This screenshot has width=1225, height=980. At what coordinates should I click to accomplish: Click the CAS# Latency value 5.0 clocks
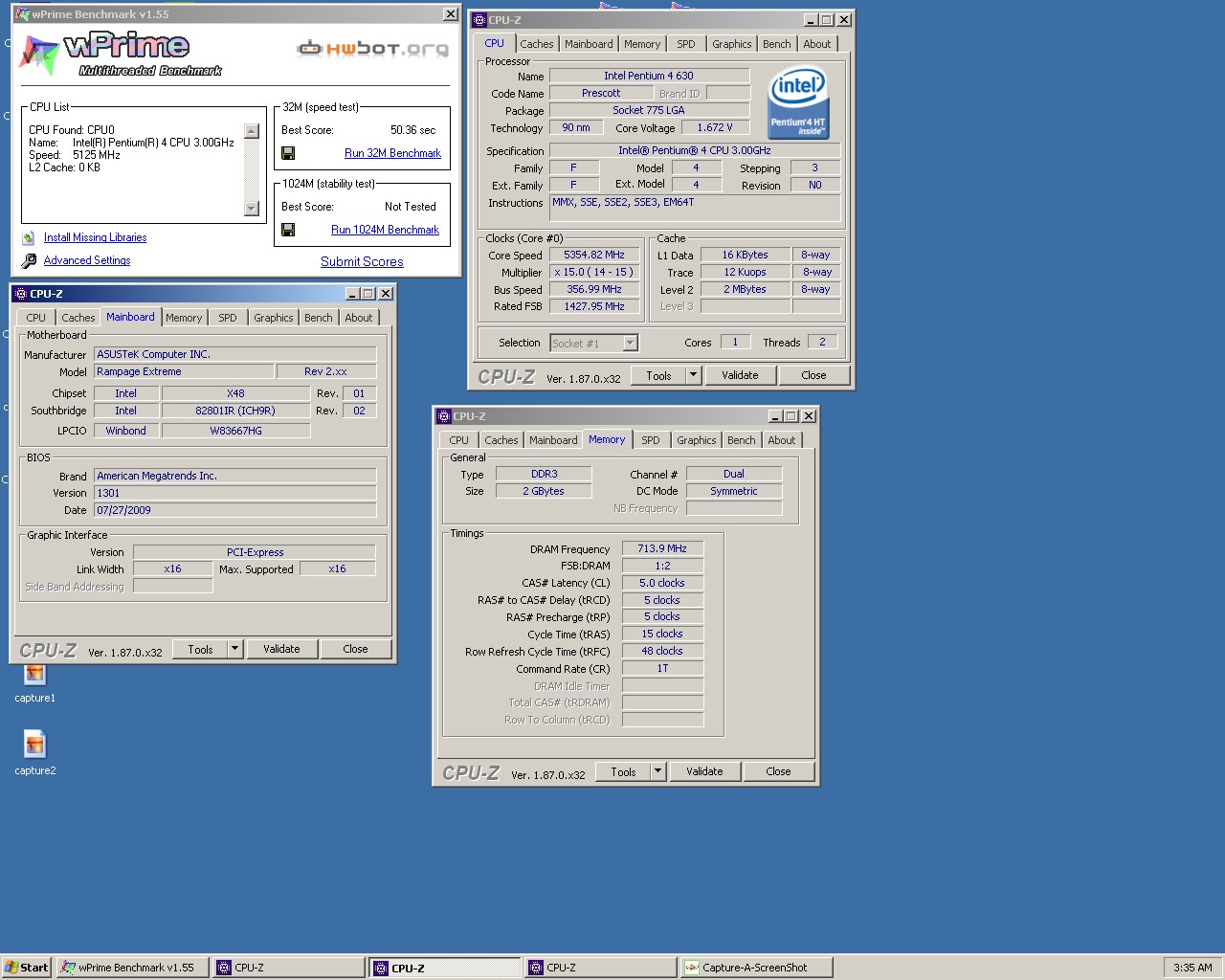click(662, 583)
